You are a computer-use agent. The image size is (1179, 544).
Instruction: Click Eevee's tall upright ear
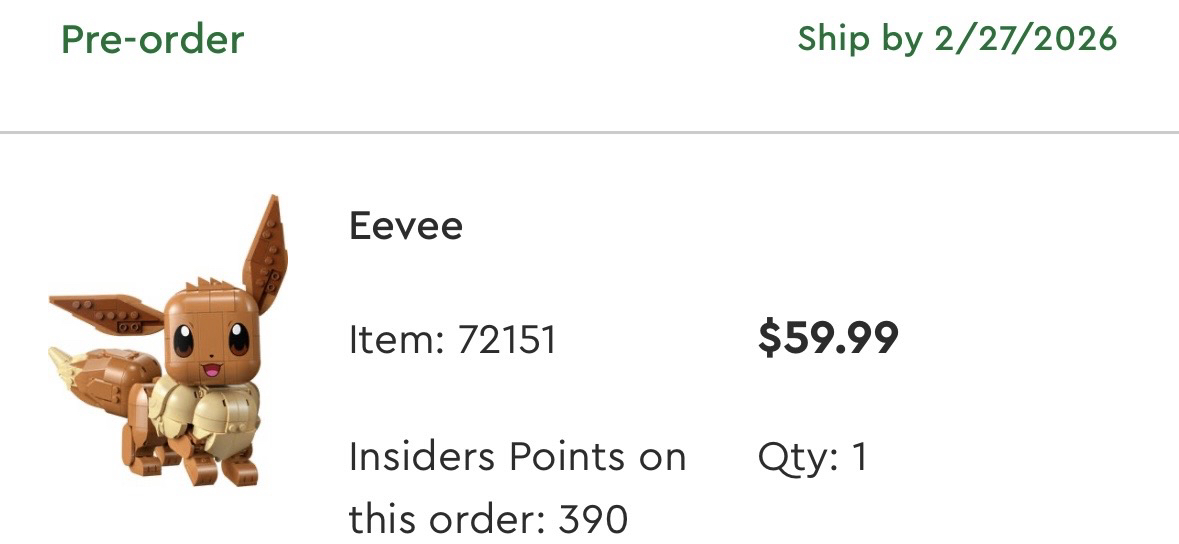(x=264, y=245)
